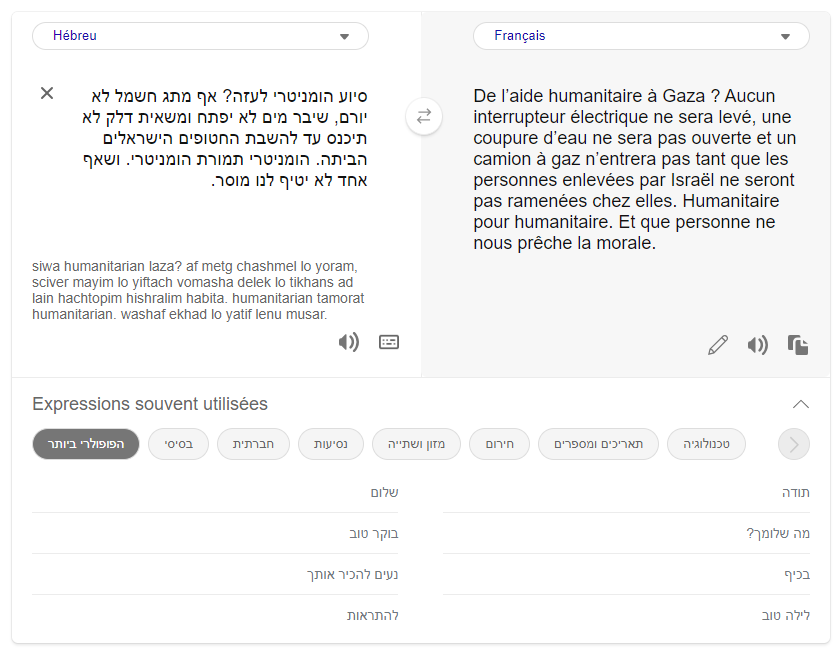The width and height of the screenshot is (838, 649).
Task: Open the Français target language dropdown
Action: coord(641,36)
